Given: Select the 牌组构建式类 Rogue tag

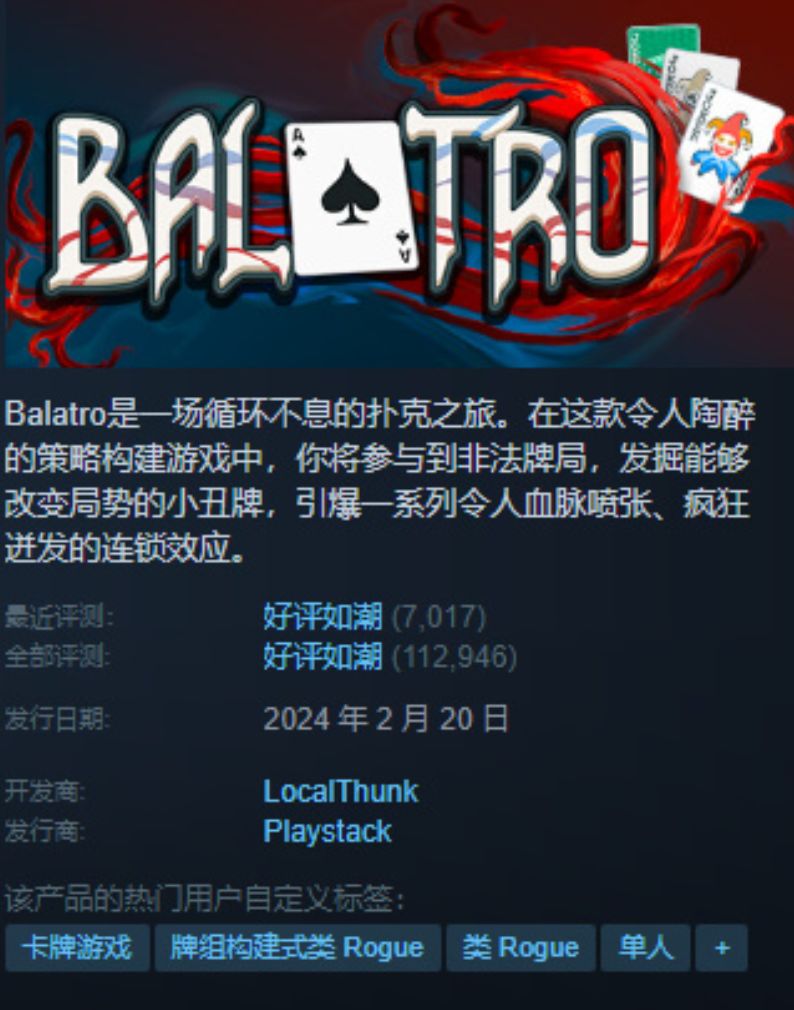Looking at the screenshot, I should point(298,948).
